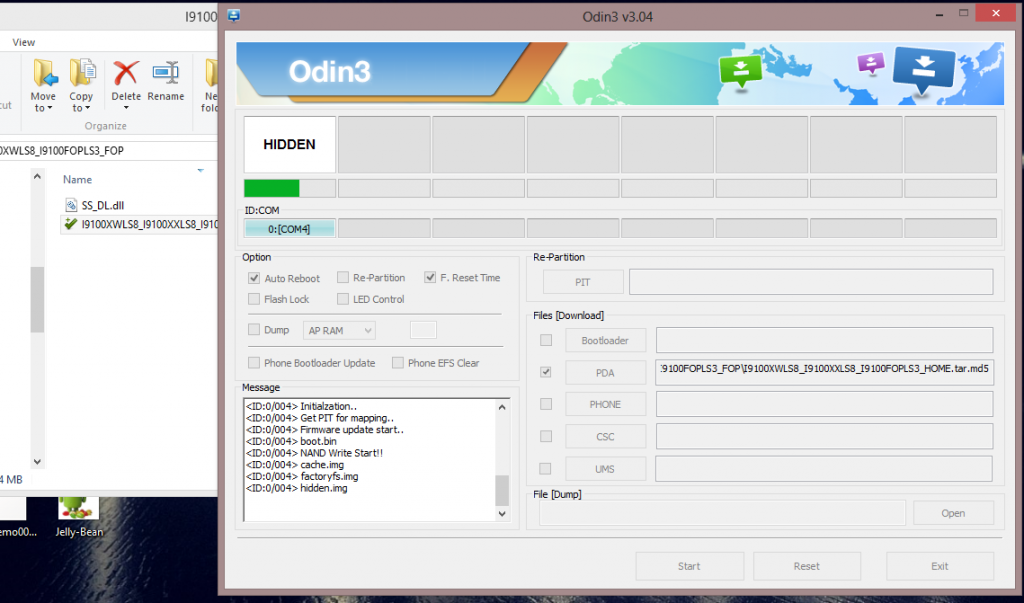Open the AP RAM dropdown
The height and width of the screenshot is (603, 1024).
click(x=339, y=330)
